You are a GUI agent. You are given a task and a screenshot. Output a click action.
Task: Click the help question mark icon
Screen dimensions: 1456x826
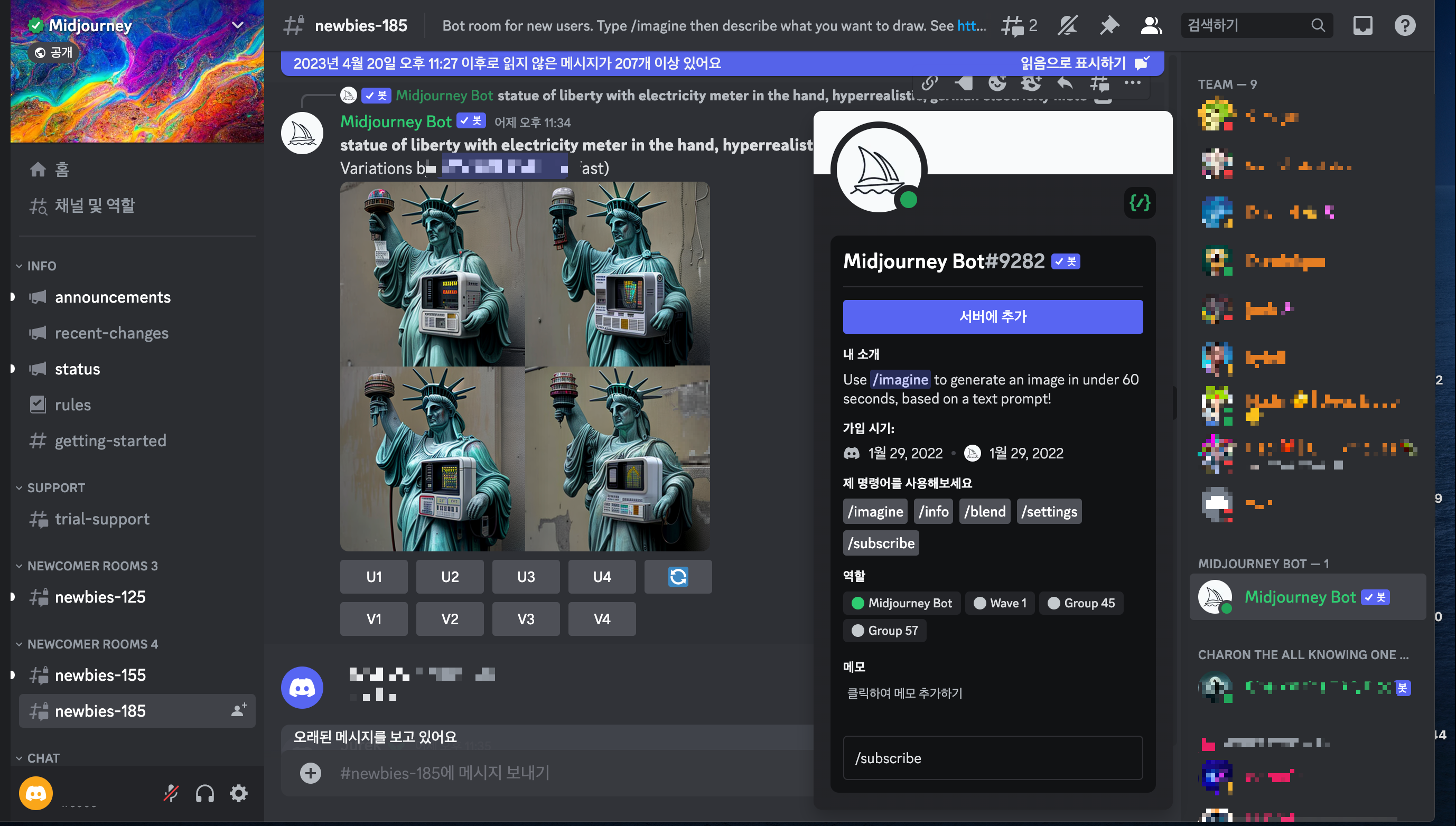click(1404, 25)
